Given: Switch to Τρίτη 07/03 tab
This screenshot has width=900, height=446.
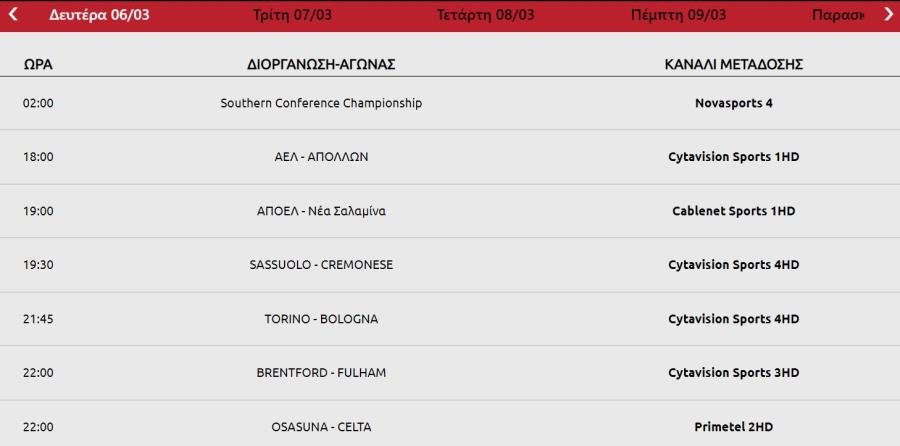Looking at the screenshot, I should tap(292, 15).
